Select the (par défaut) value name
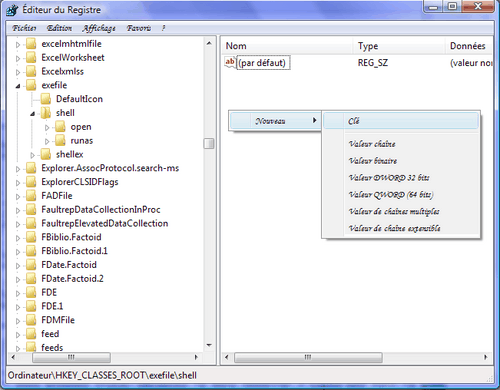Image resolution: width=500 pixels, height=390 pixels. click(263, 63)
